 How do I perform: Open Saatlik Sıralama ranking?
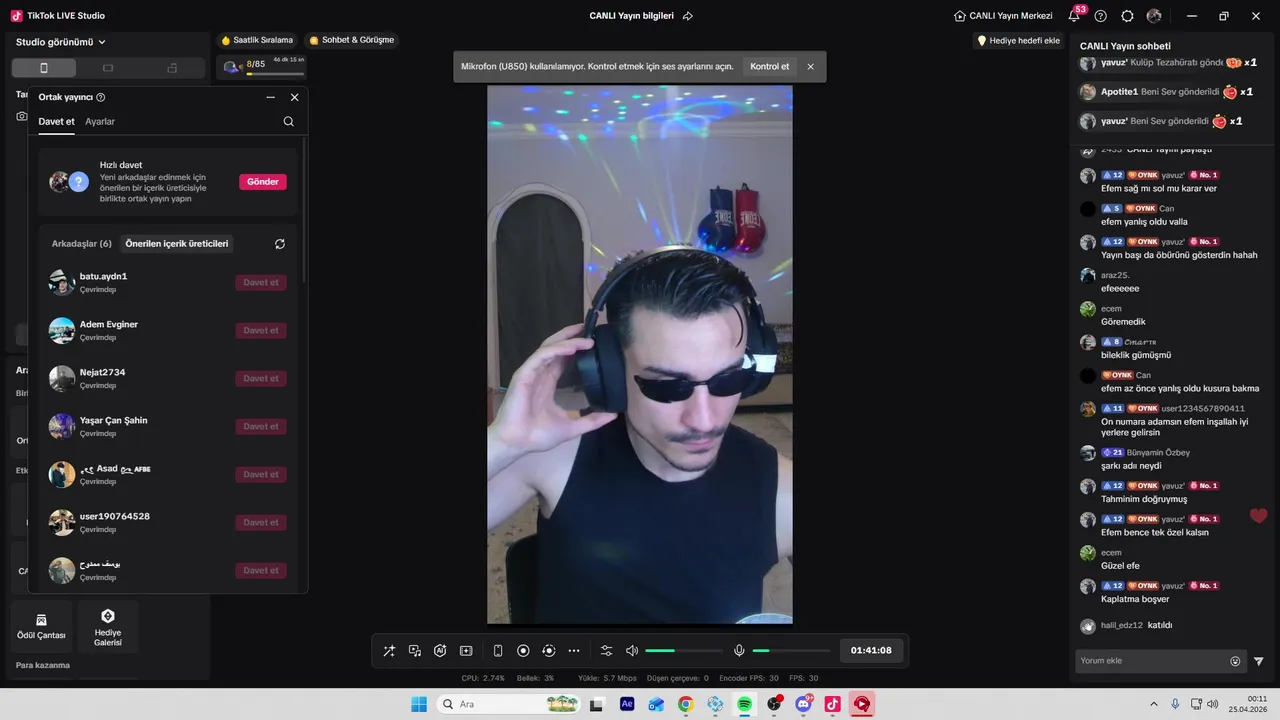click(257, 40)
